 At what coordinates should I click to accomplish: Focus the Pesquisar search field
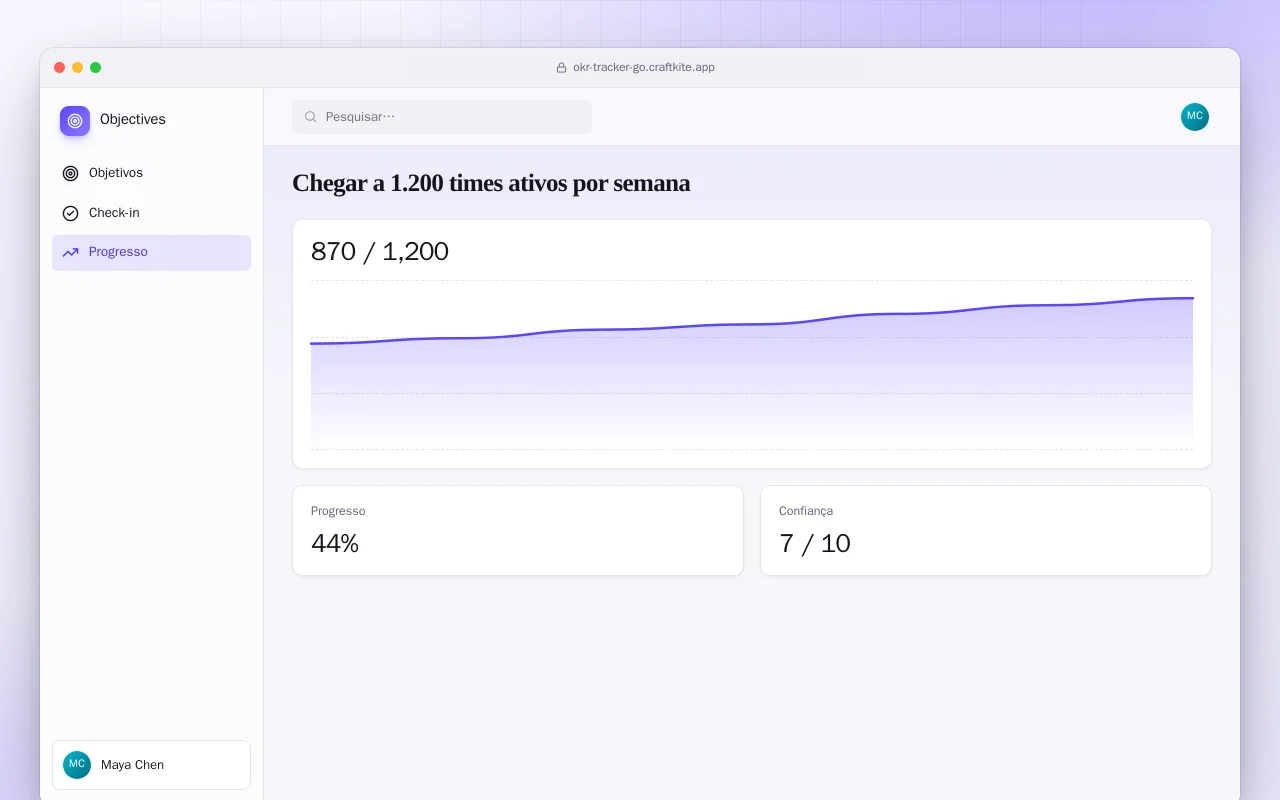click(442, 117)
